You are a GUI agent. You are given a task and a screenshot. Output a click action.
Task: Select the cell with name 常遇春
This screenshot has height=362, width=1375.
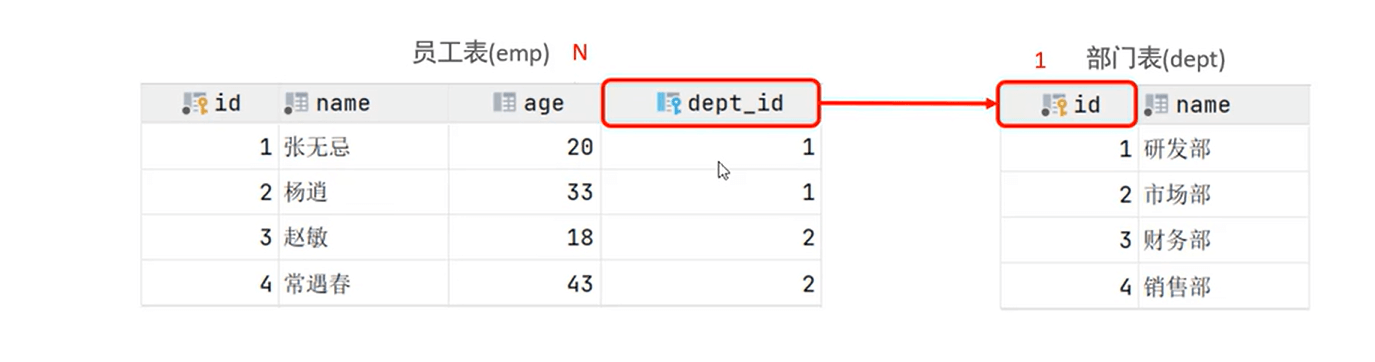364,284
